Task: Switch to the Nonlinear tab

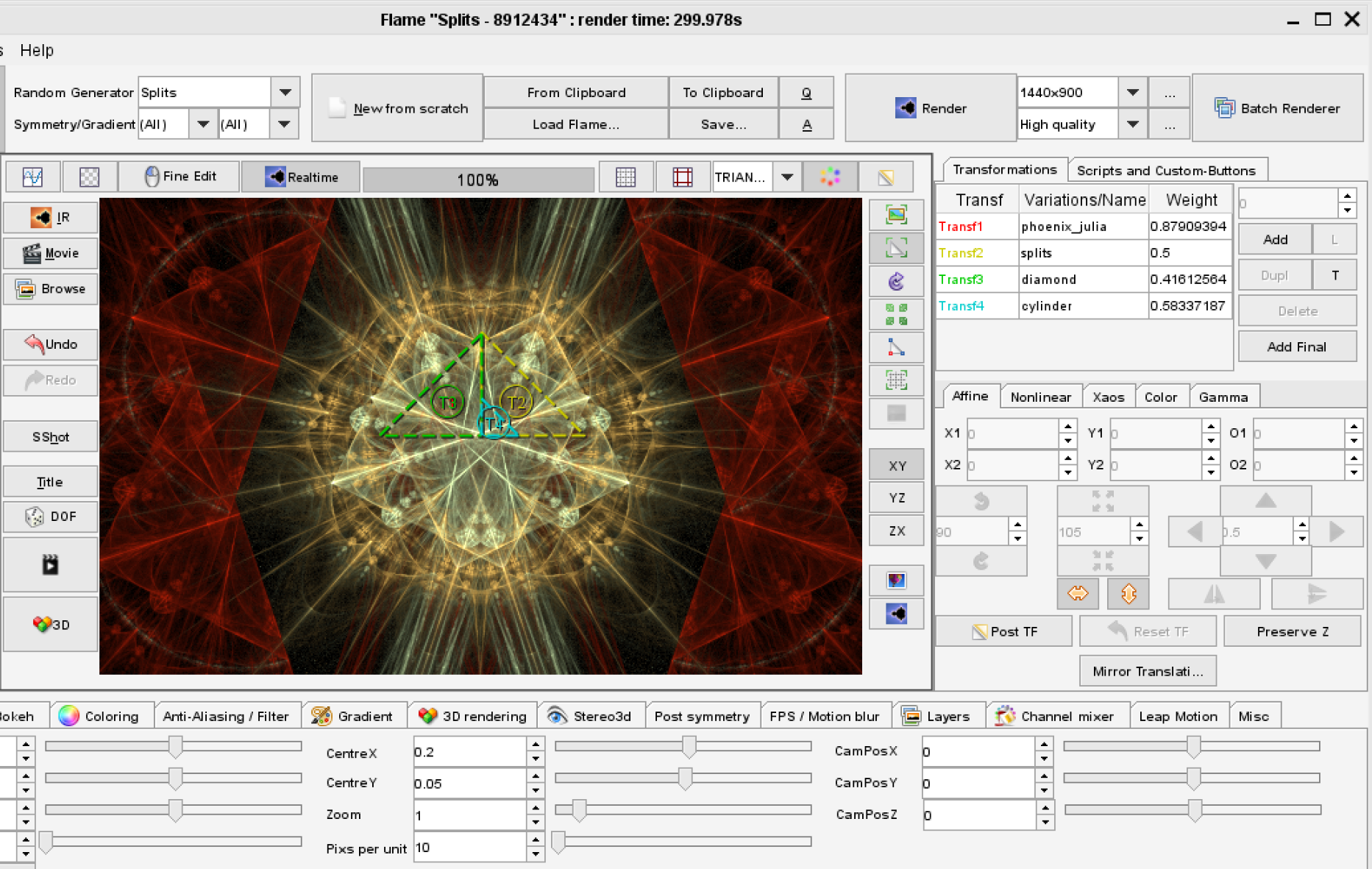Action: tap(1040, 397)
